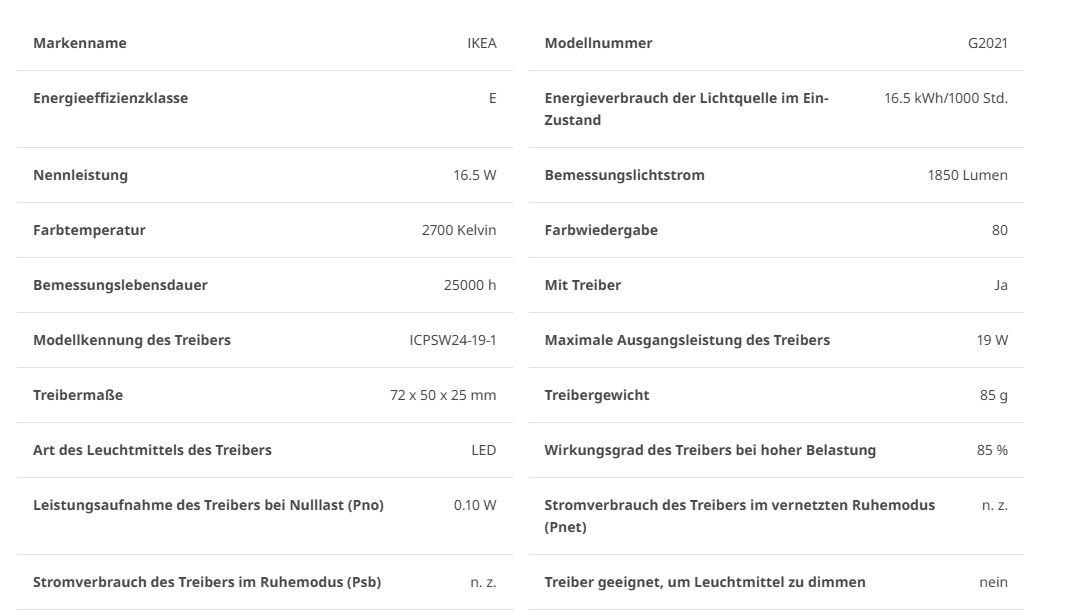Click the Art des Leuchtmittels des Treibers label
The height and width of the screenshot is (611, 1067).
pos(152,450)
